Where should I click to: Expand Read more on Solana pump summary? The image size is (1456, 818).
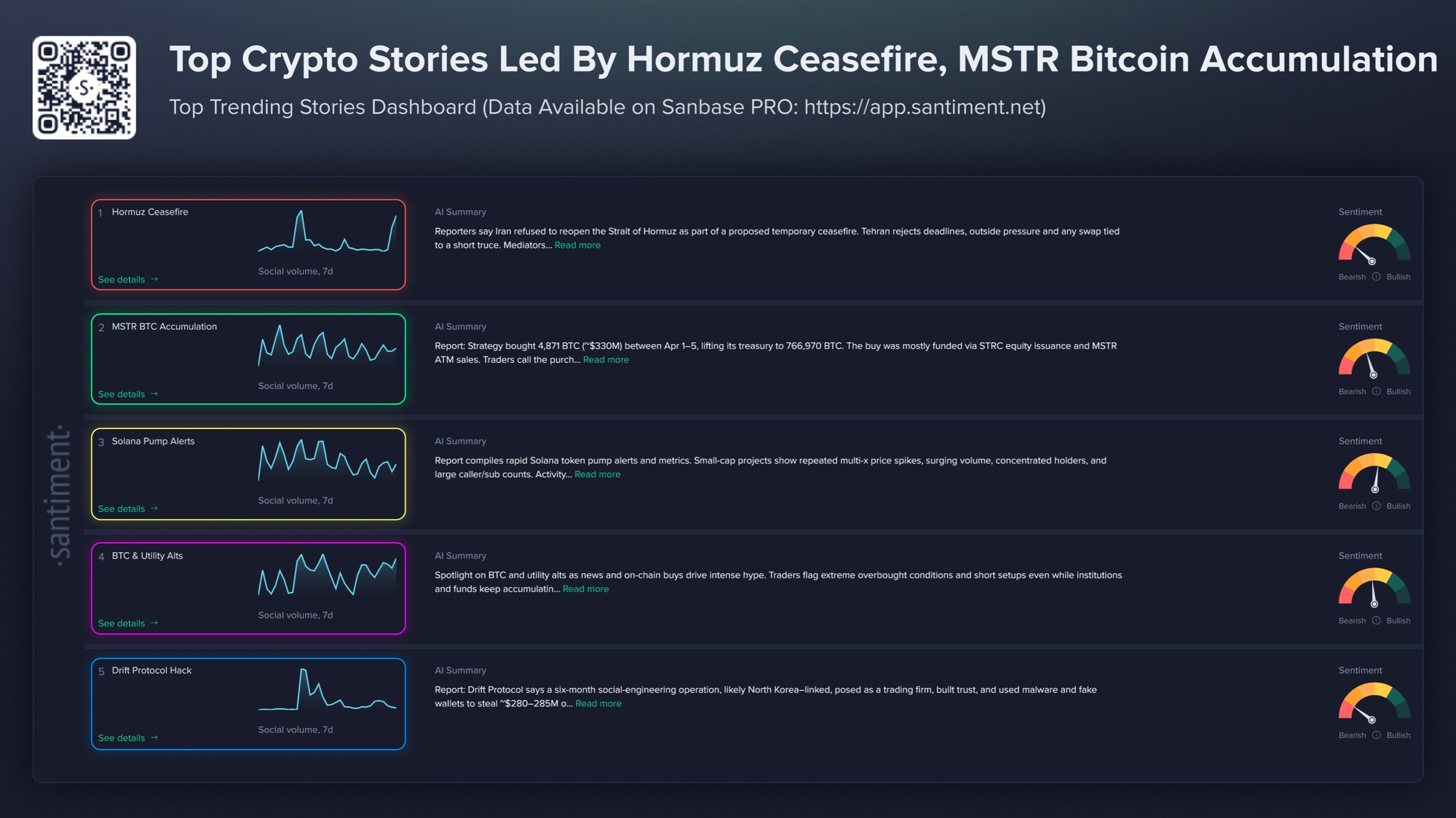(597, 474)
